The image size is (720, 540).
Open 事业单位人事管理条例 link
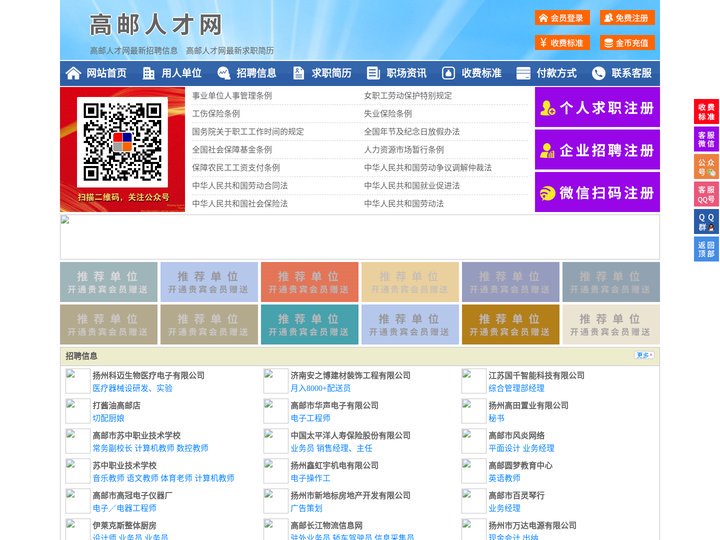point(232,96)
